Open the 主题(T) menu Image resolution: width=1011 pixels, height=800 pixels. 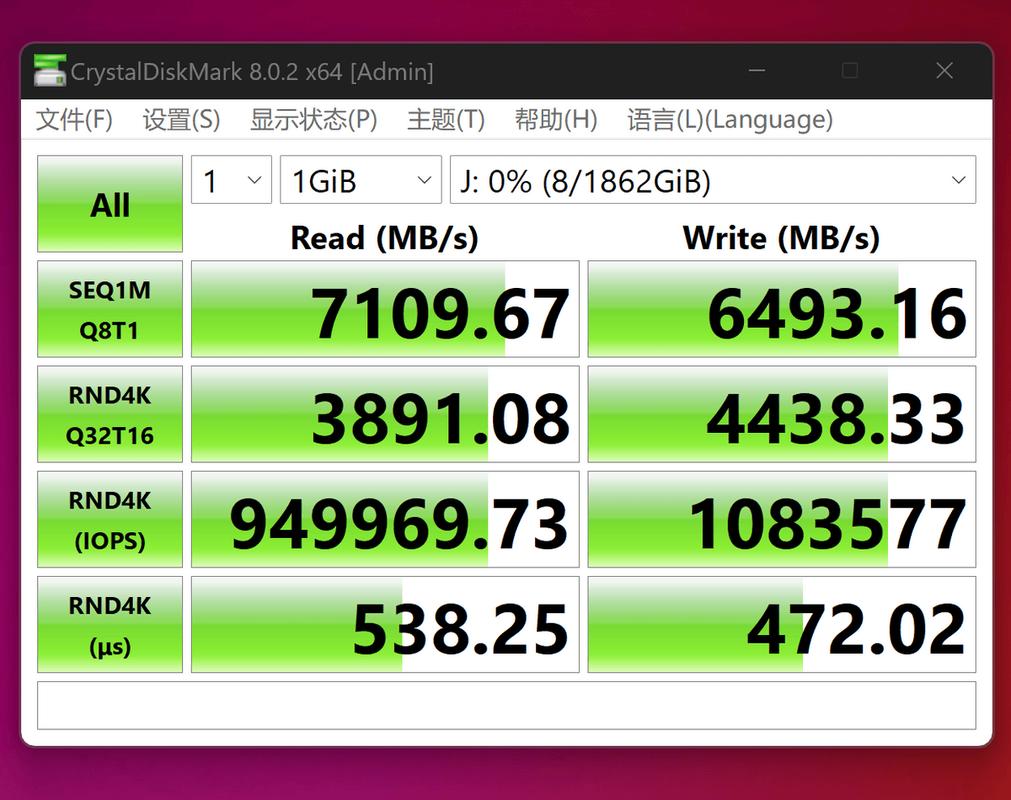(446, 120)
